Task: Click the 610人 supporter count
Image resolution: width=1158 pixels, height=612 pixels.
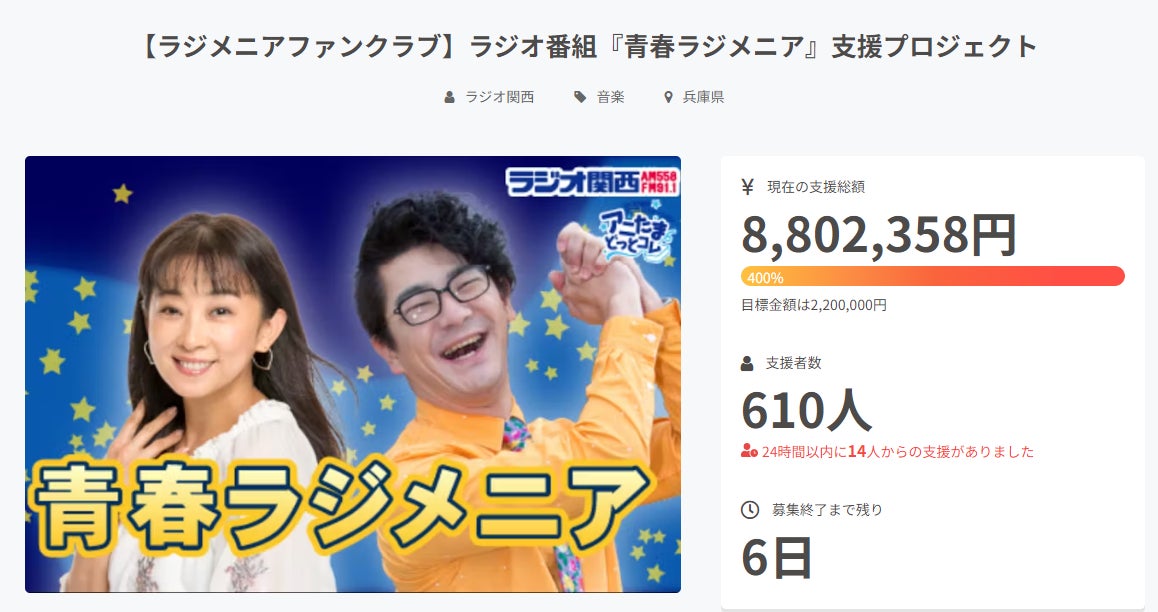Action: pyautogui.click(x=806, y=411)
